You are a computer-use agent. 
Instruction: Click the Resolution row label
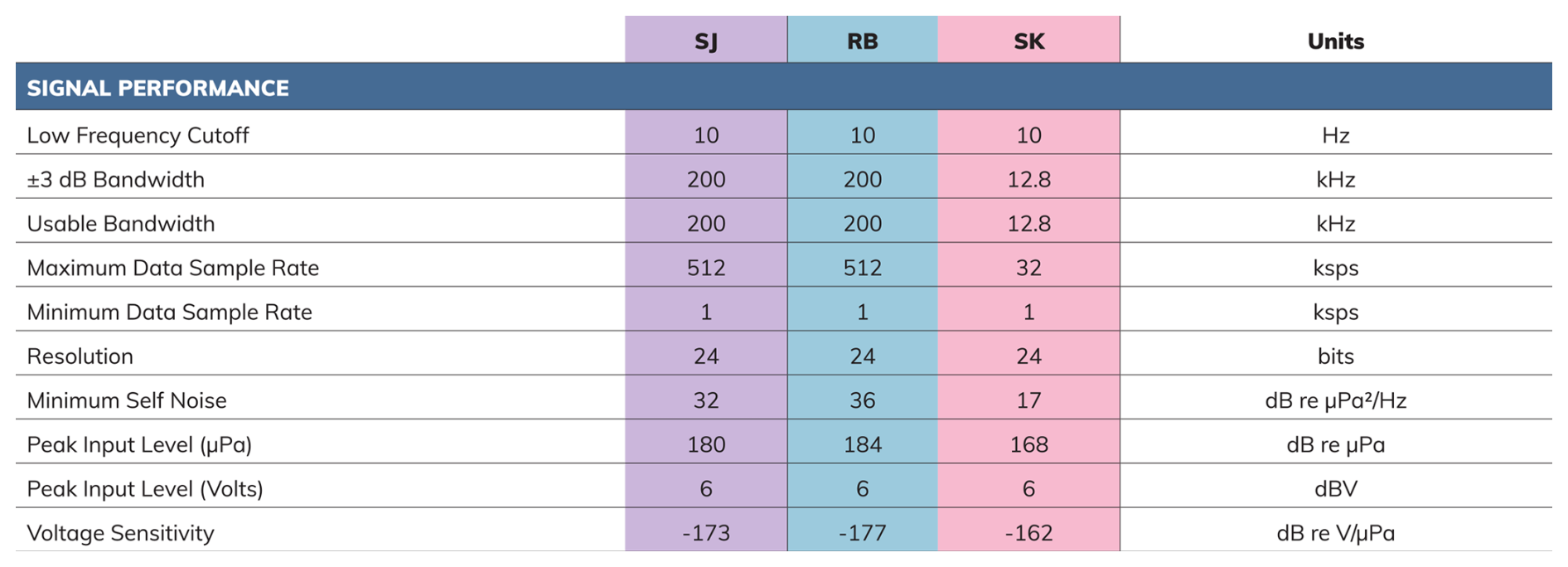coord(80,356)
